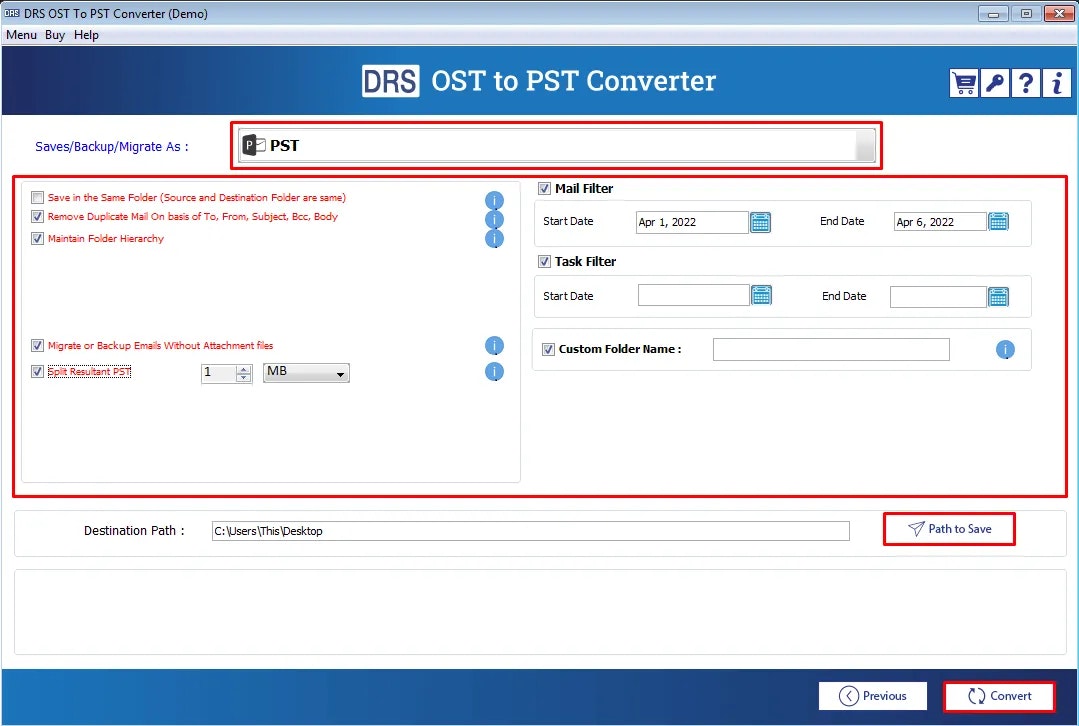This screenshot has width=1079, height=726.
Task: Open the Menu item in the menu bar
Action: pos(21,34)
